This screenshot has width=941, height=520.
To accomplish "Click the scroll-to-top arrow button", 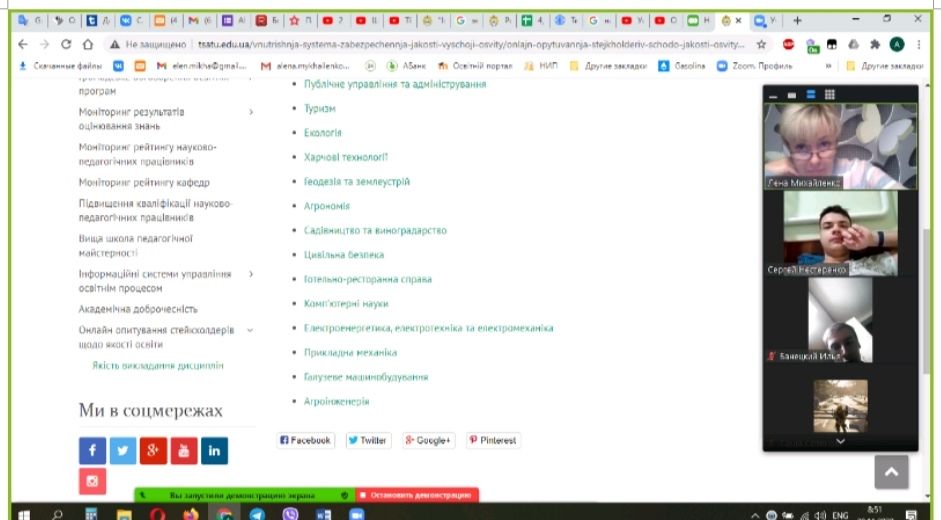I will click(x=891, y=472).
